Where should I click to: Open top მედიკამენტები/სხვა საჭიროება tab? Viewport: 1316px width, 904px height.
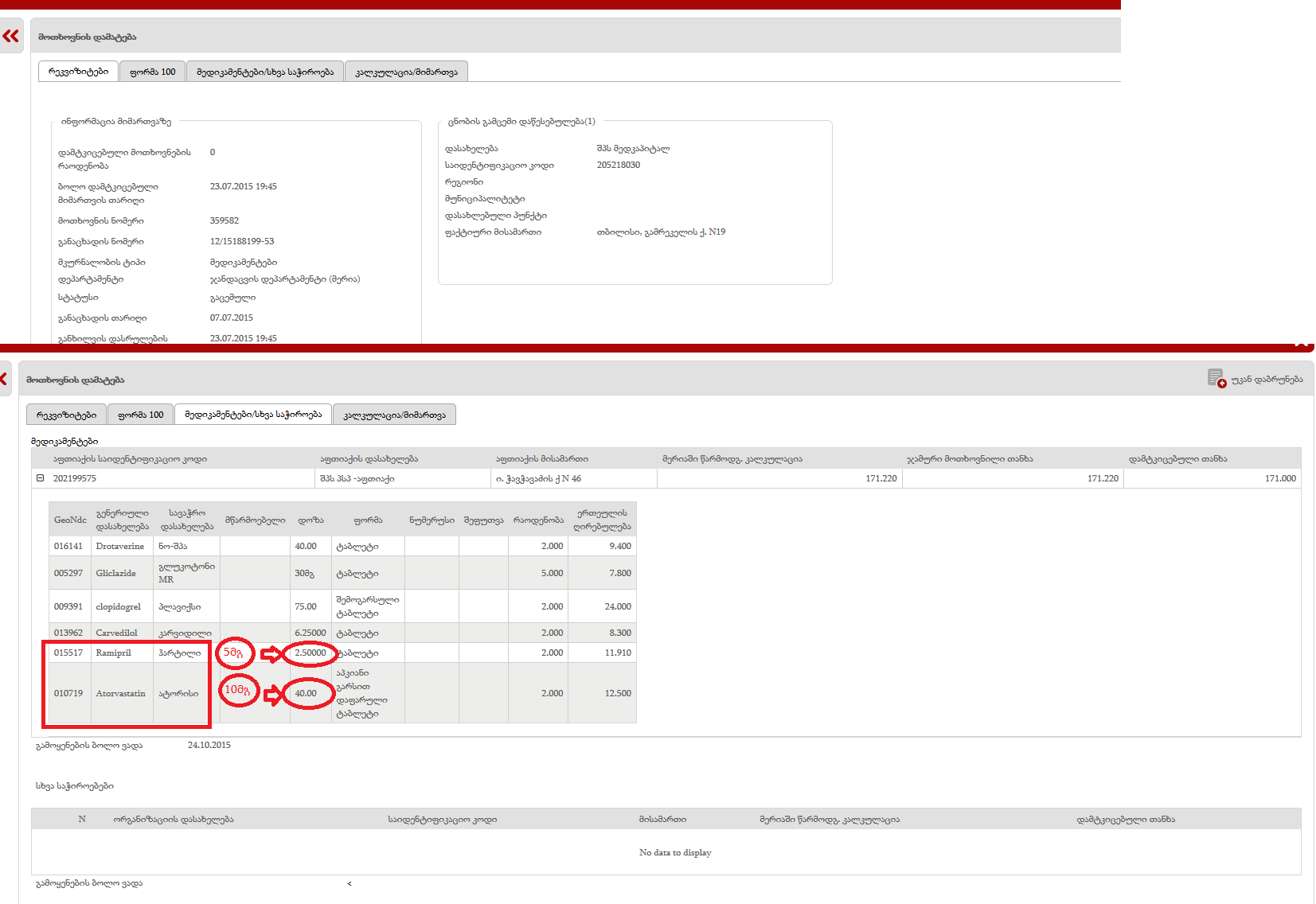click(264, 72)
